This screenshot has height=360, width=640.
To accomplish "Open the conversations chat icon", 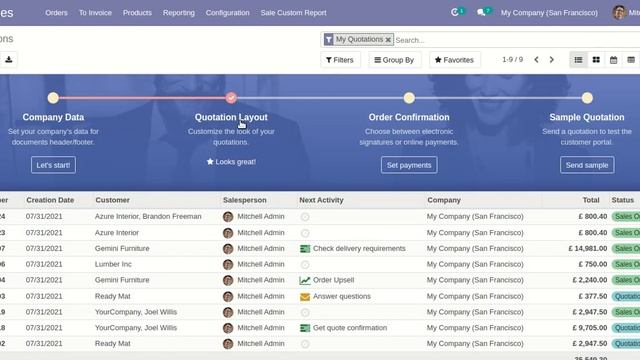I will click(x=481, y=13).
